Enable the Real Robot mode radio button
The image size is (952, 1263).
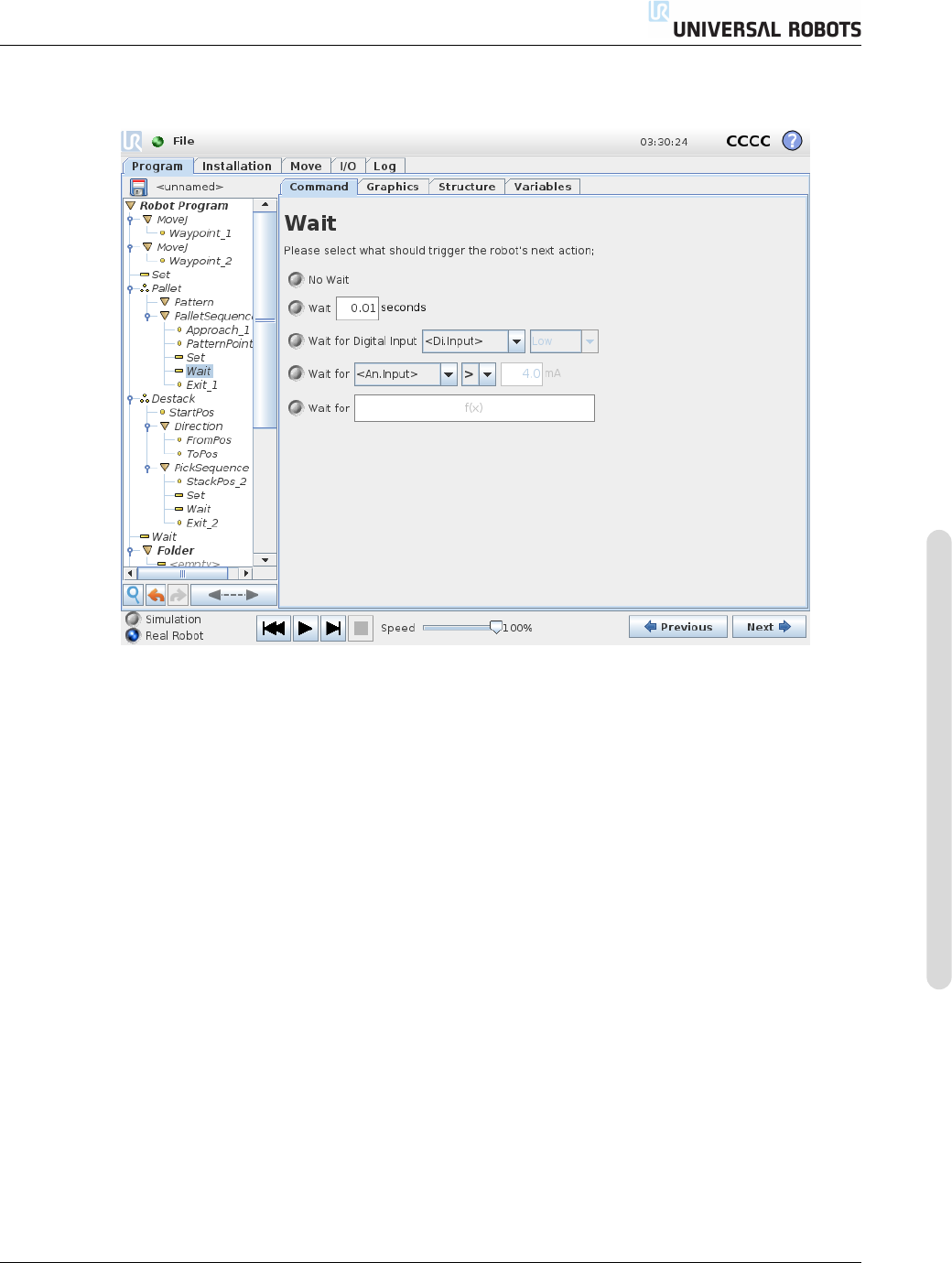[133, 635]
